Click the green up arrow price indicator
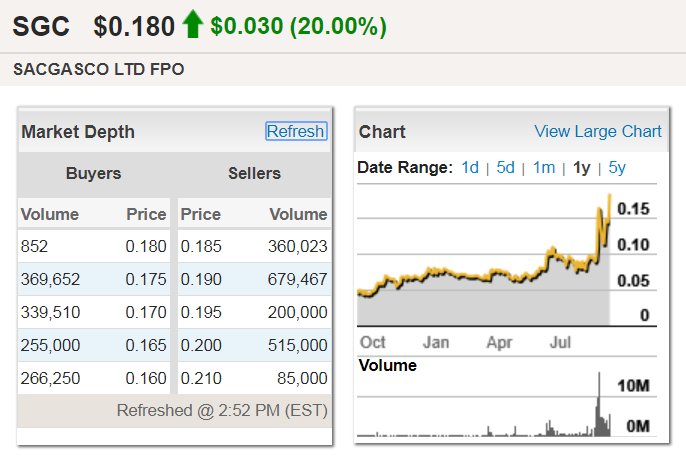Viewport: 686px width, 458px height. coord(192,24)
